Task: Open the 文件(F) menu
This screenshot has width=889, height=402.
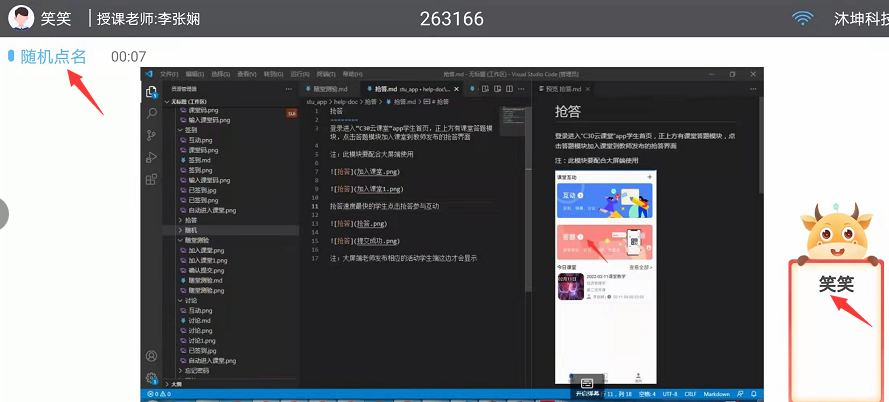Action: (167, 74)
